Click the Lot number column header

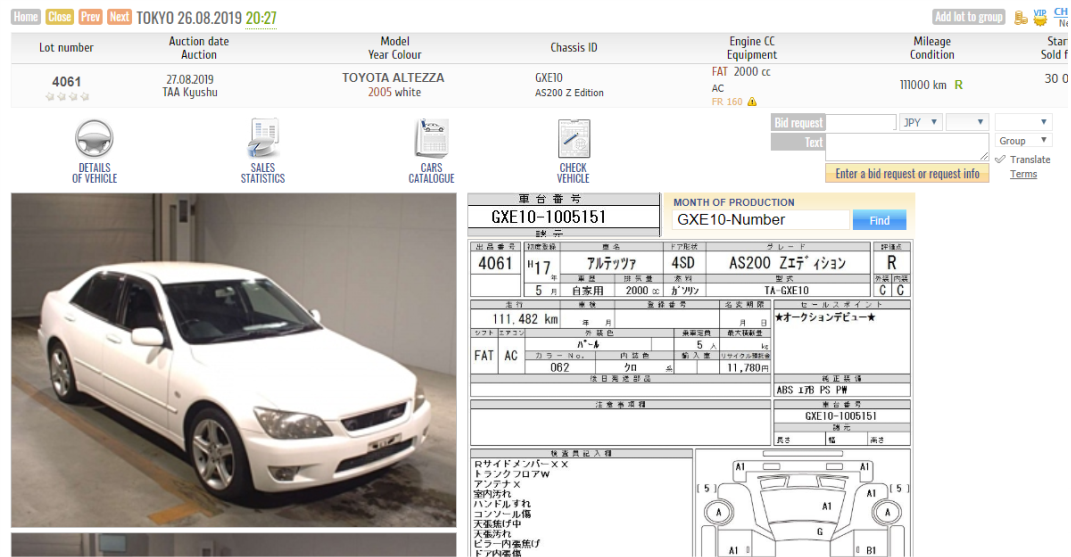pos(66,48)
